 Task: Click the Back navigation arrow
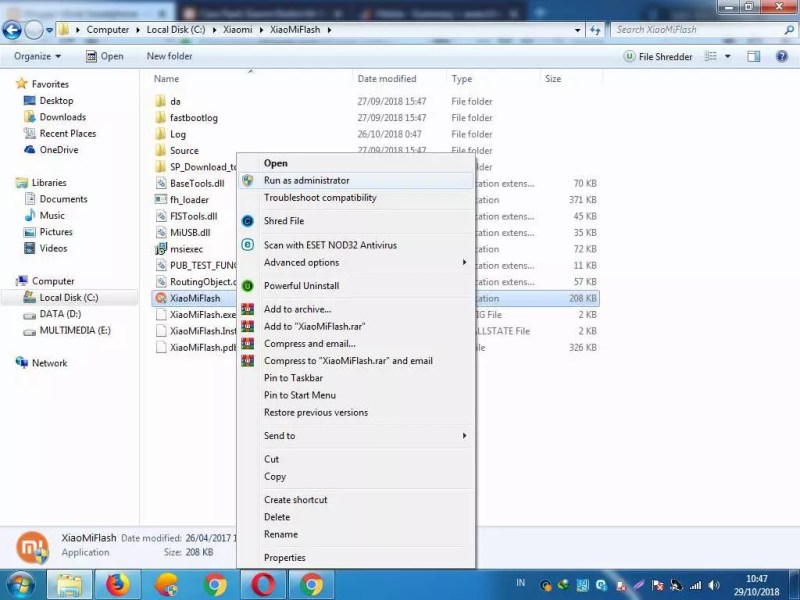[x=12, y=30]
